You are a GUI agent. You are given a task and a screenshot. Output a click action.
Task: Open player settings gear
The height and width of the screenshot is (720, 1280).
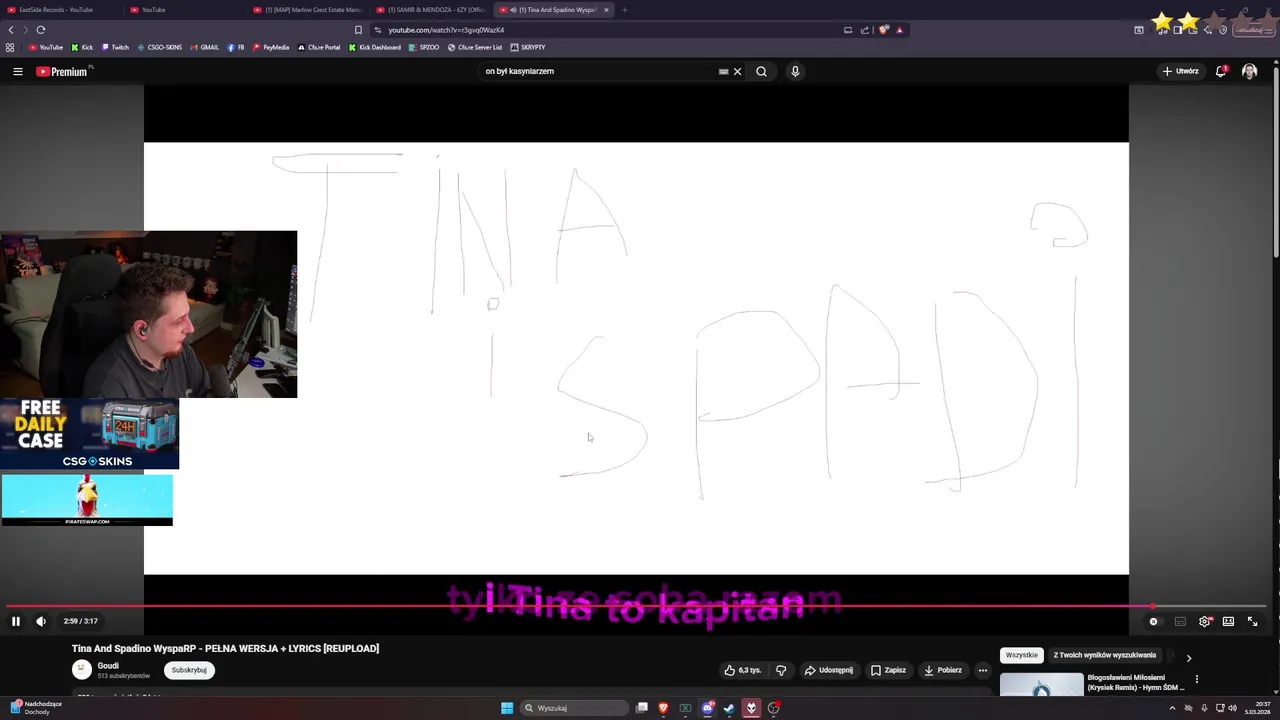coord(1205,621)
